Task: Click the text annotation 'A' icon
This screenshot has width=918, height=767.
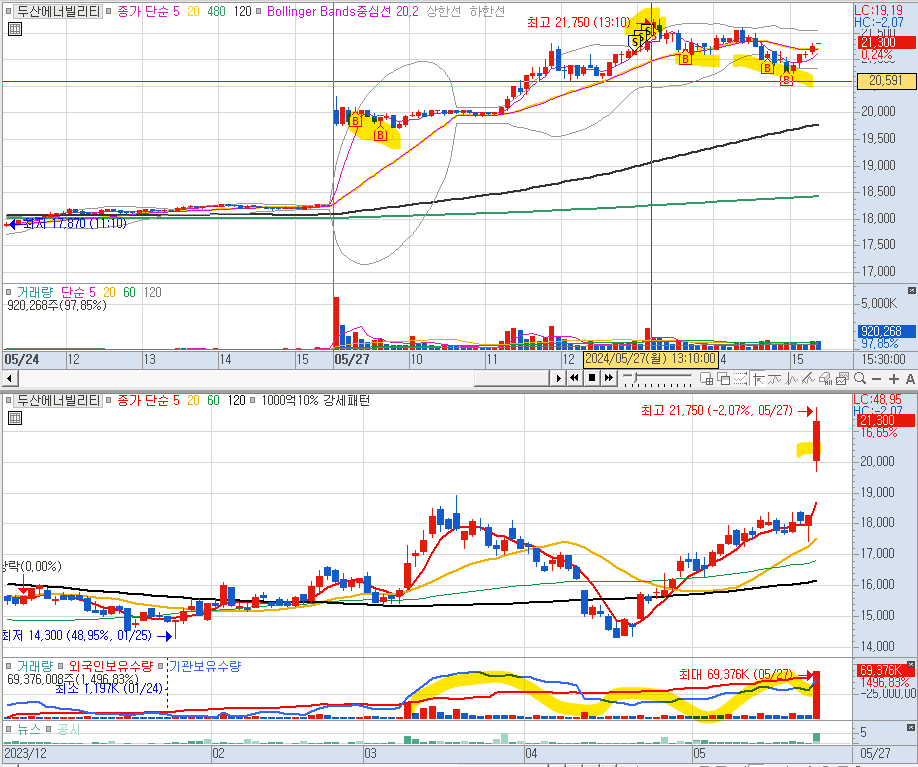Action: click(x=910, y=379)
